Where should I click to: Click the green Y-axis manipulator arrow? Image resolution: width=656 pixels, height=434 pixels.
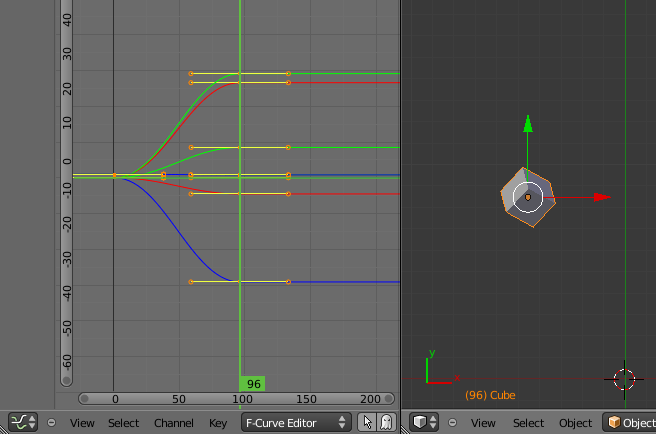click(x=528, y=125)
